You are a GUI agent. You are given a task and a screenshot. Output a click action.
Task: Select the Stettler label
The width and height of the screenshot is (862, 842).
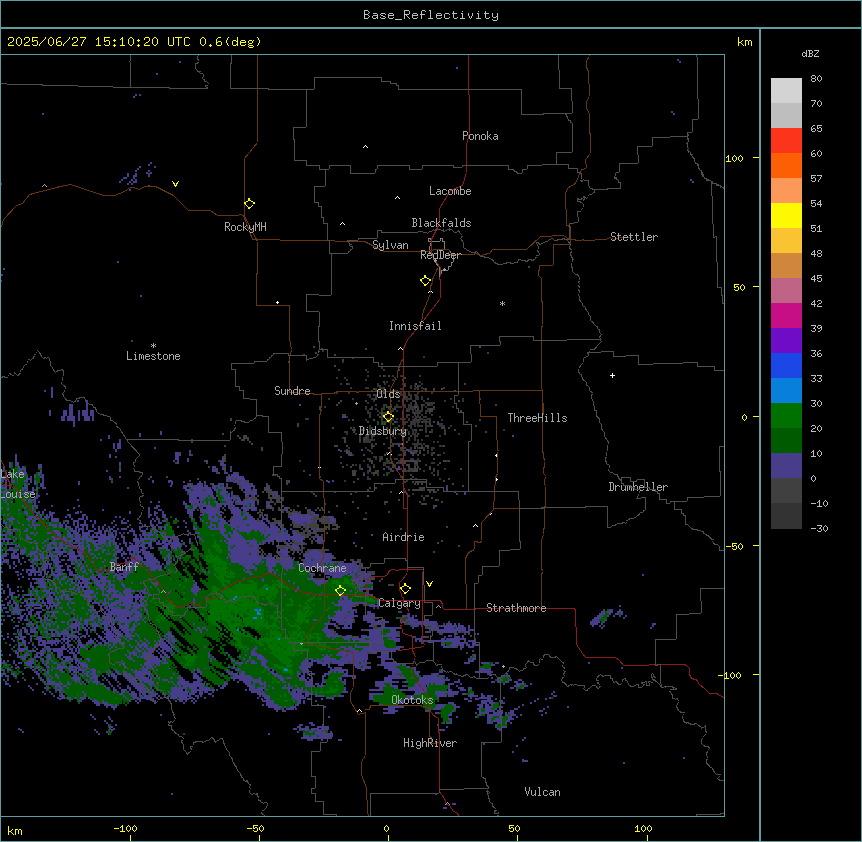point(634,237)
